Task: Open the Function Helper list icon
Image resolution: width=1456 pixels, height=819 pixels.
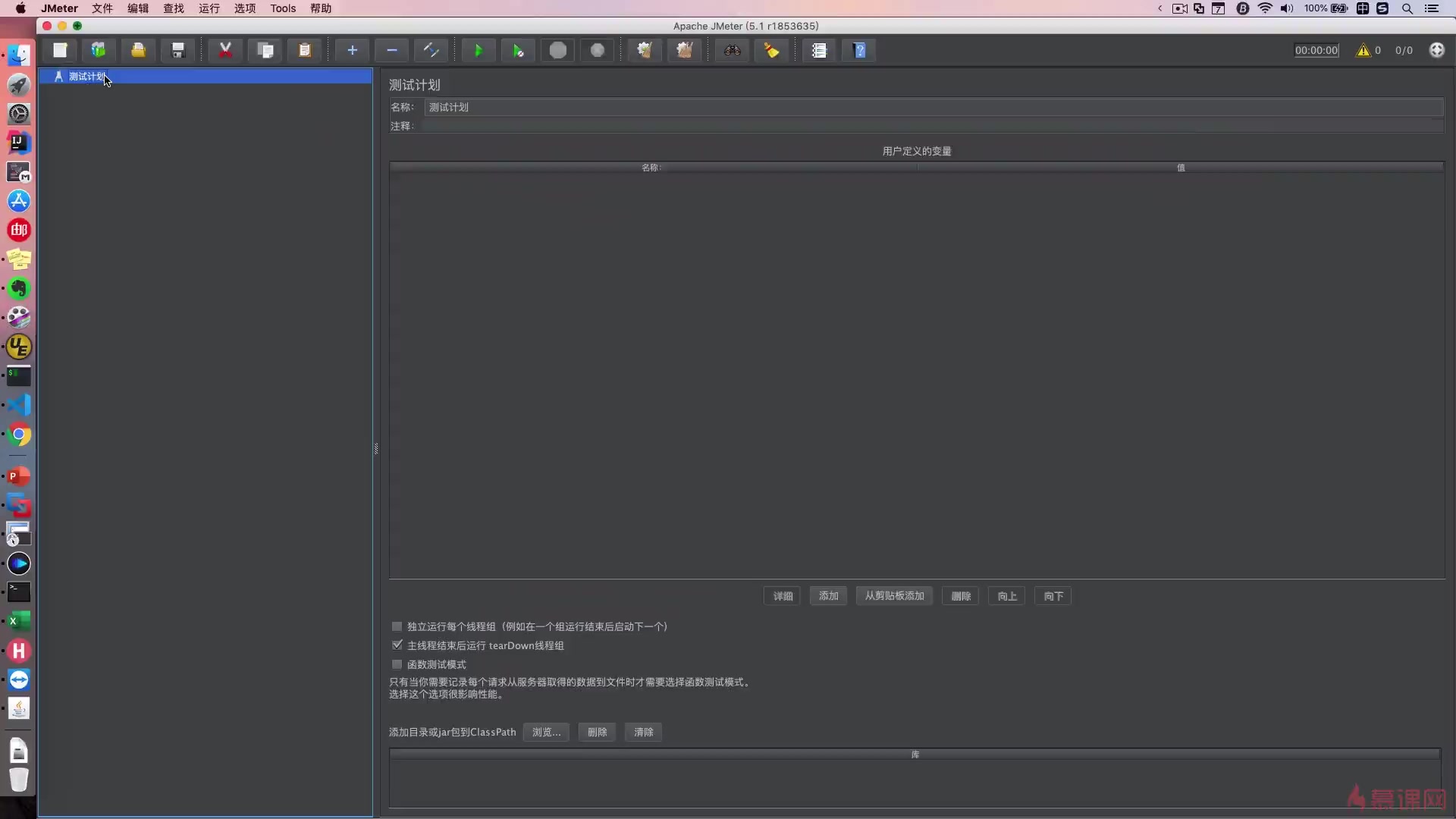Action: click(x=819, y=50)
